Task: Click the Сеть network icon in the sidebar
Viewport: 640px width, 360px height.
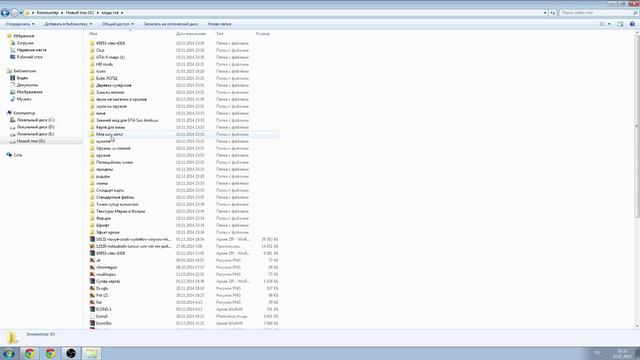Action: pyautogui.click(x=9, y=155)
